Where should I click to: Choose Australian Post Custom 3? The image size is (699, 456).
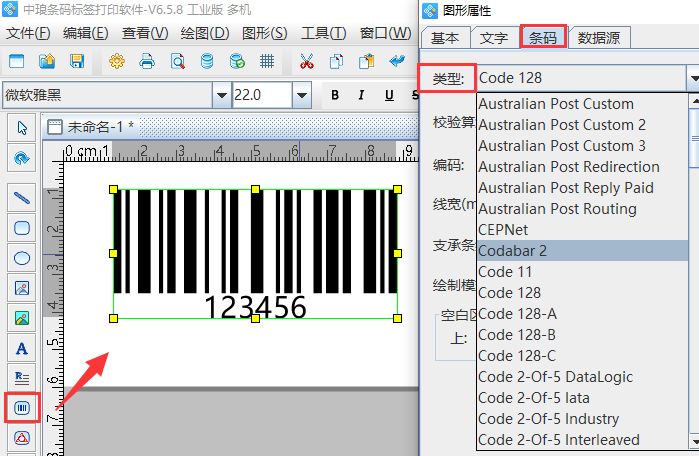[x=582, y=146]
